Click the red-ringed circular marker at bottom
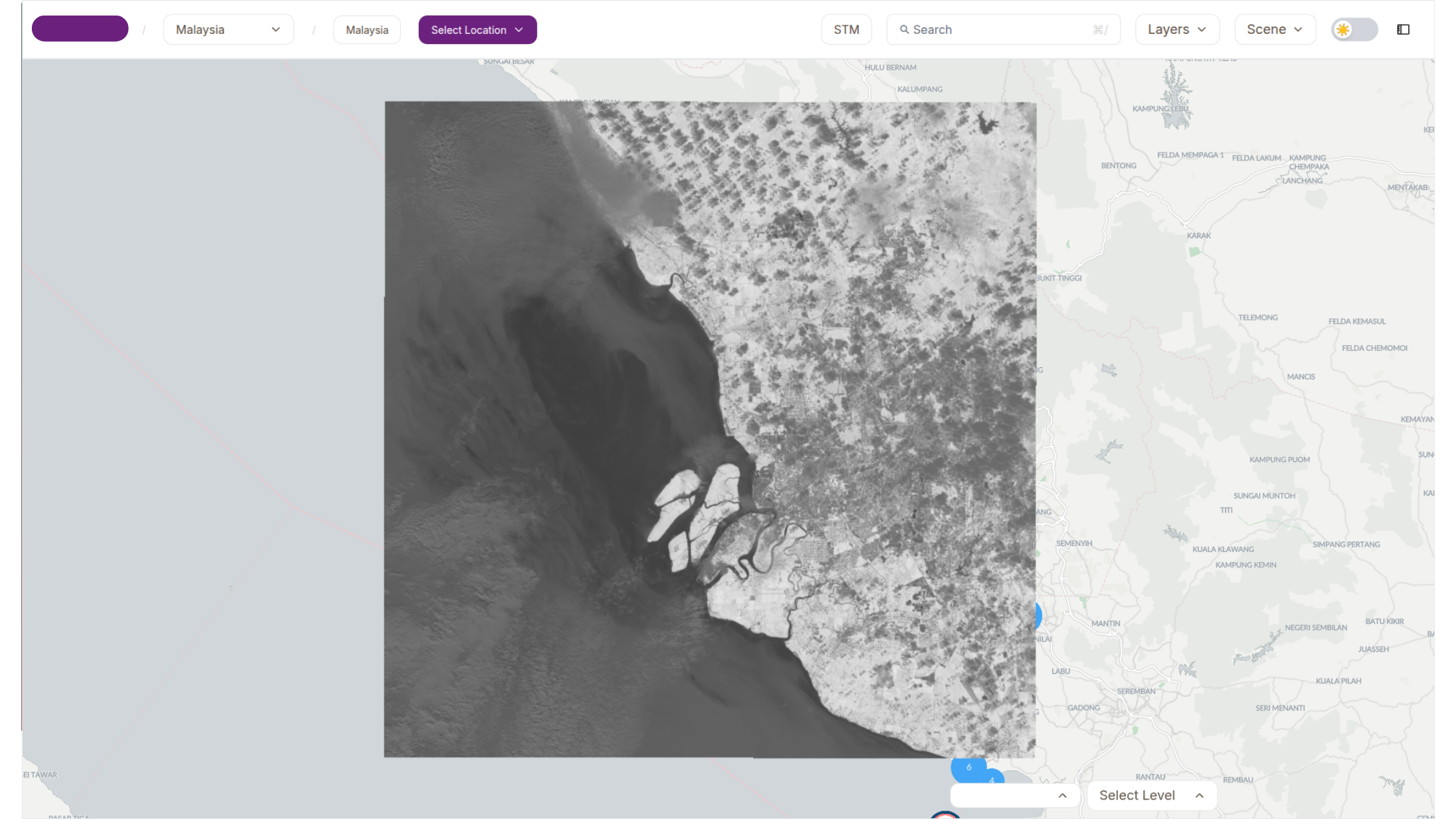This screenshot has width=1456, height=819. click(945, 815)
